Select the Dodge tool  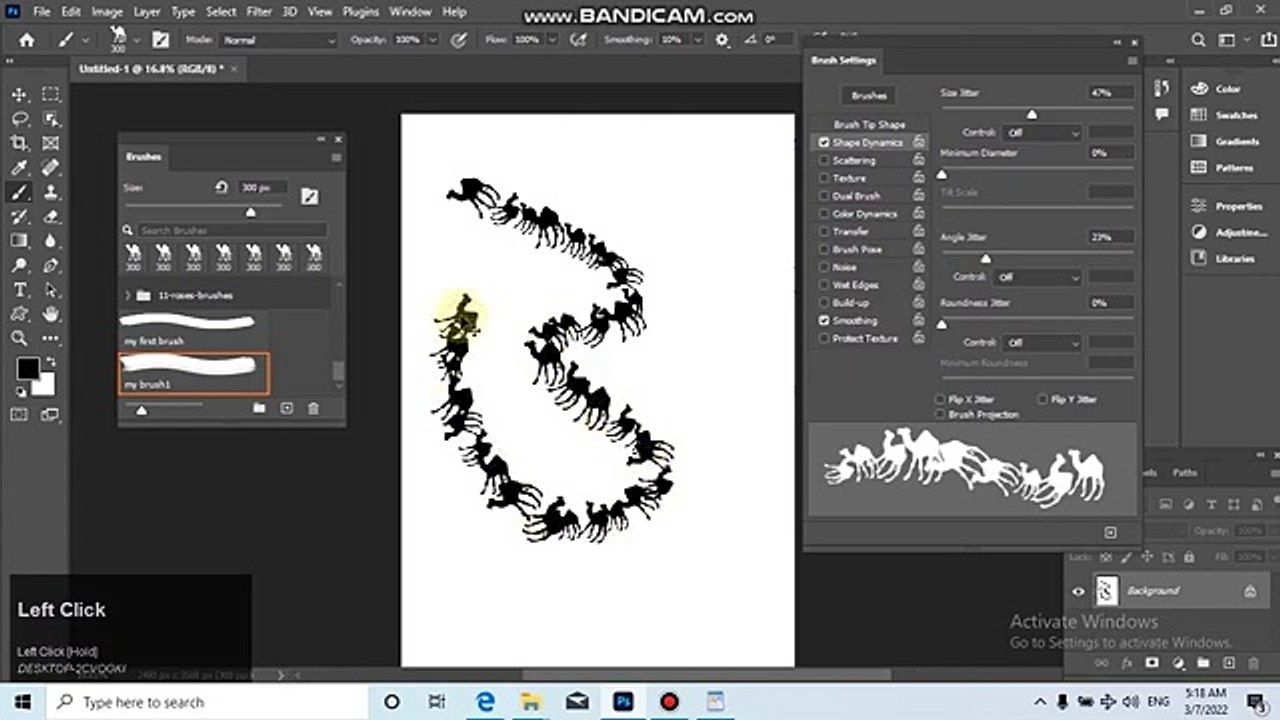point(19,266)
